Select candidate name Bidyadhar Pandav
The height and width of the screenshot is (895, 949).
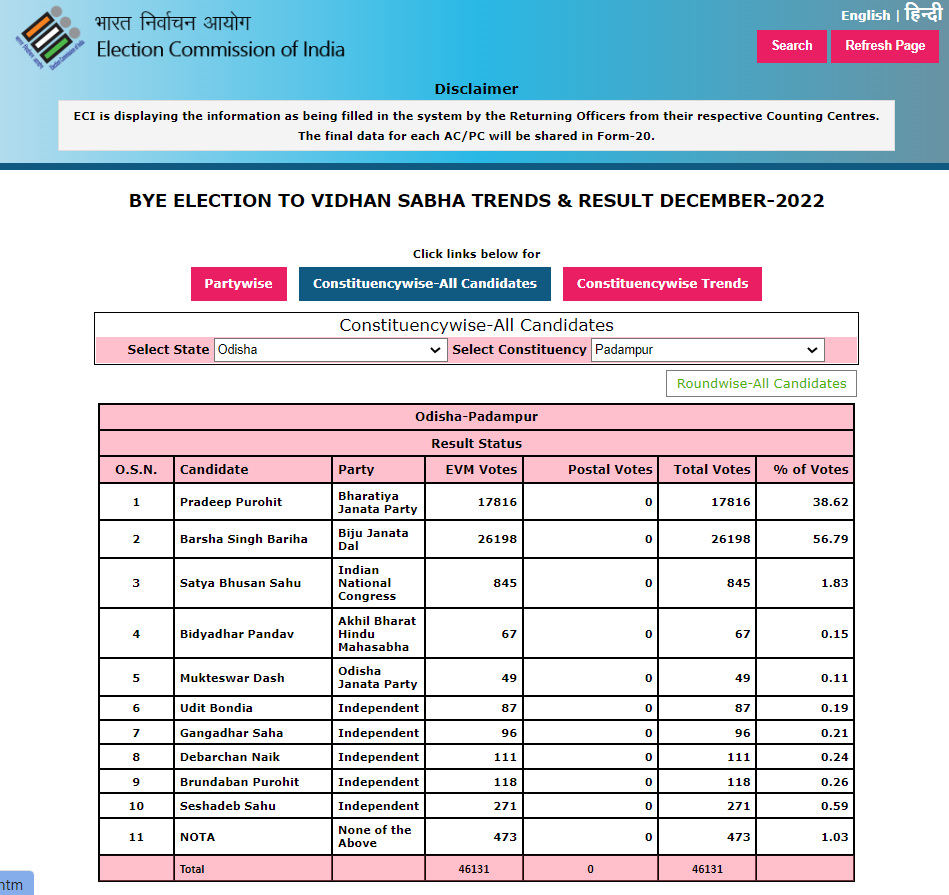point(237,634)
